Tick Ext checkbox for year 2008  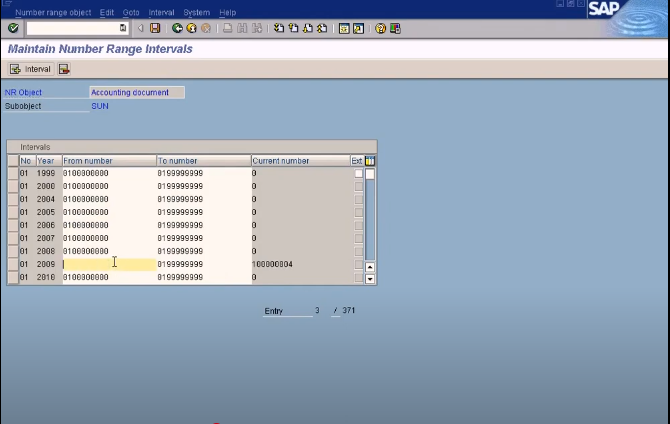359,251
